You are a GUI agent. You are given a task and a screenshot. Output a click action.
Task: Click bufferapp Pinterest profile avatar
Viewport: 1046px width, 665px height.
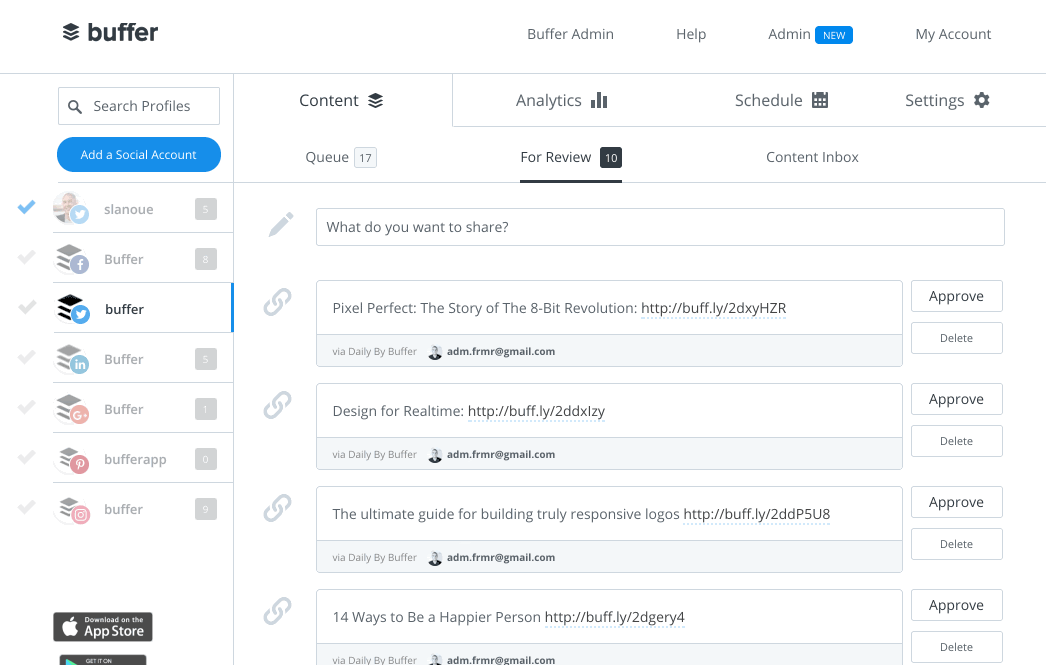(x=73, y=460)
